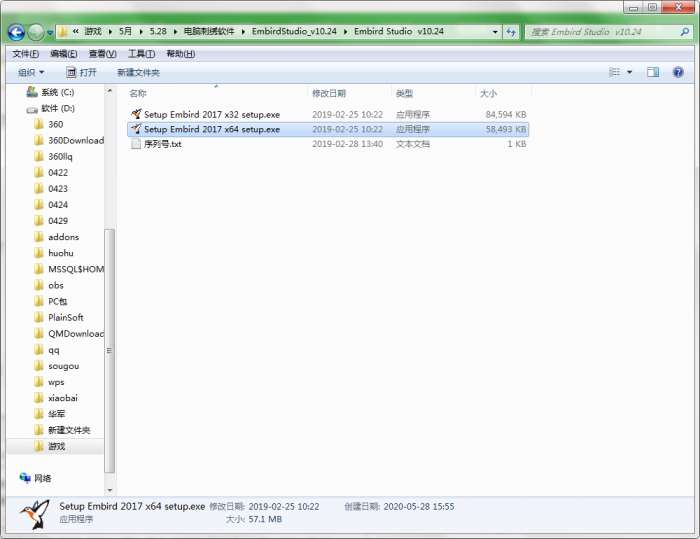
Task: Click the refresh button beside address bar
Action: tap(511, 32)
